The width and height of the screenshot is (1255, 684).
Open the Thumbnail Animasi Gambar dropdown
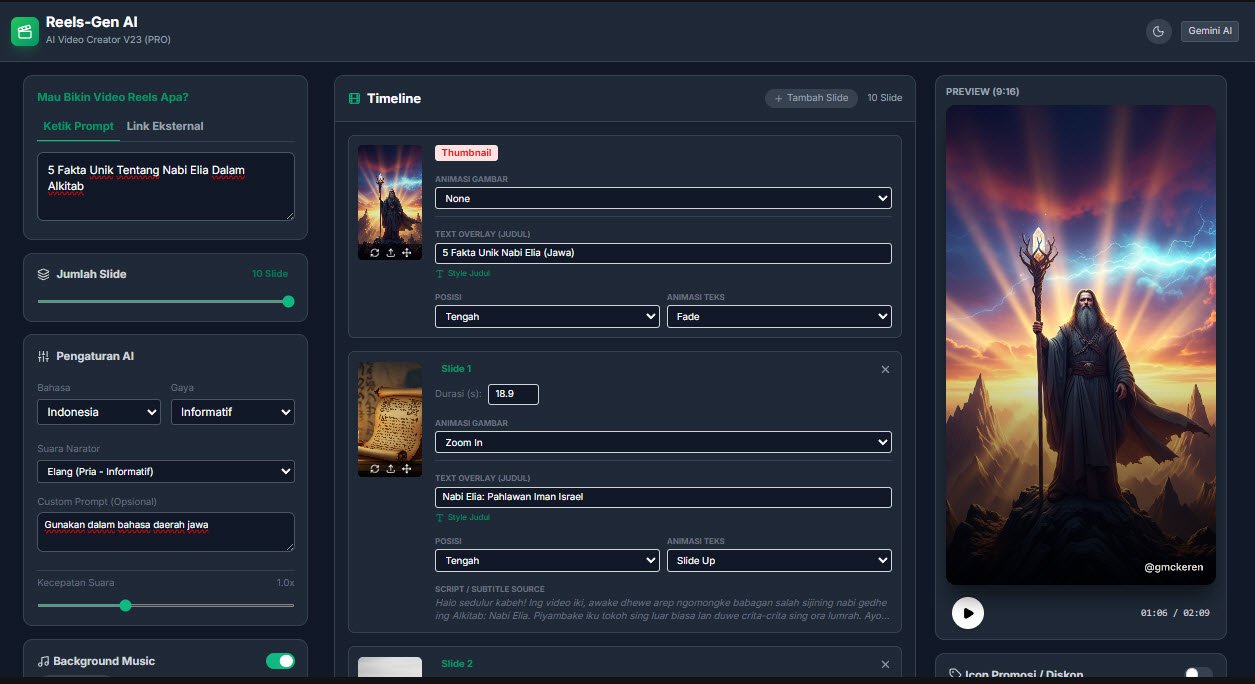663,198
